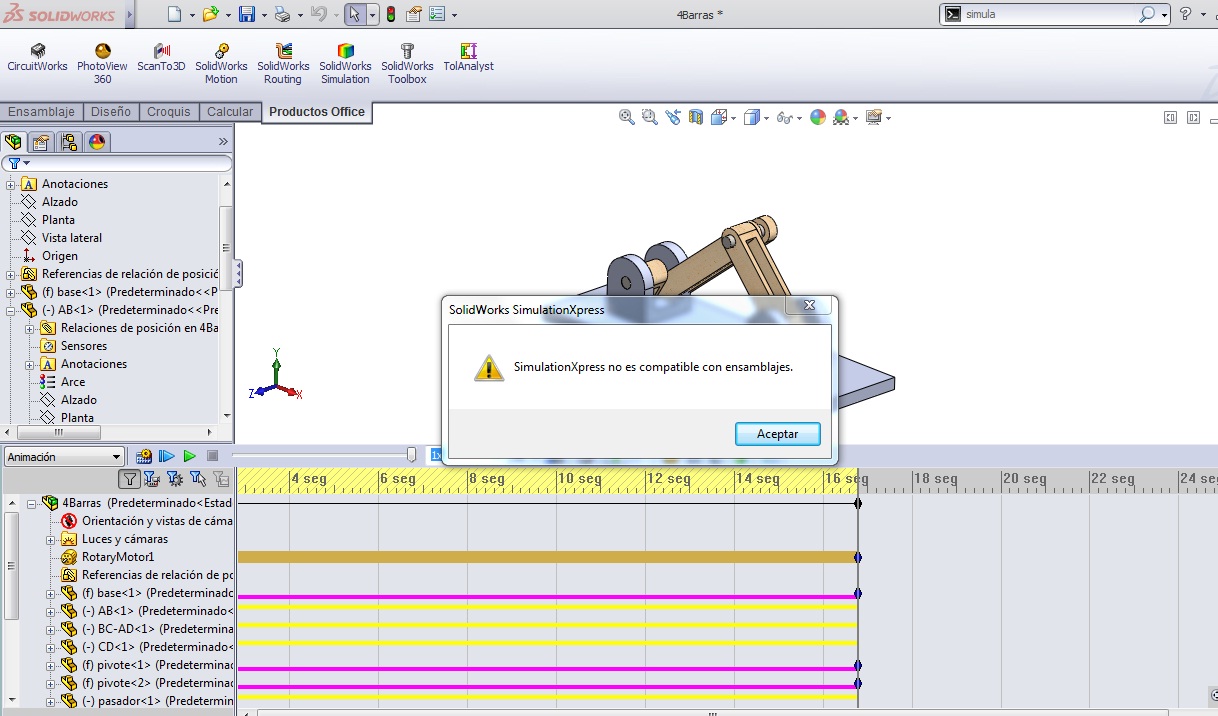Image resolution: width=1218 pixels, height=716 pixels.
Task: Calculate the motion study
Action: click(167, 456)
